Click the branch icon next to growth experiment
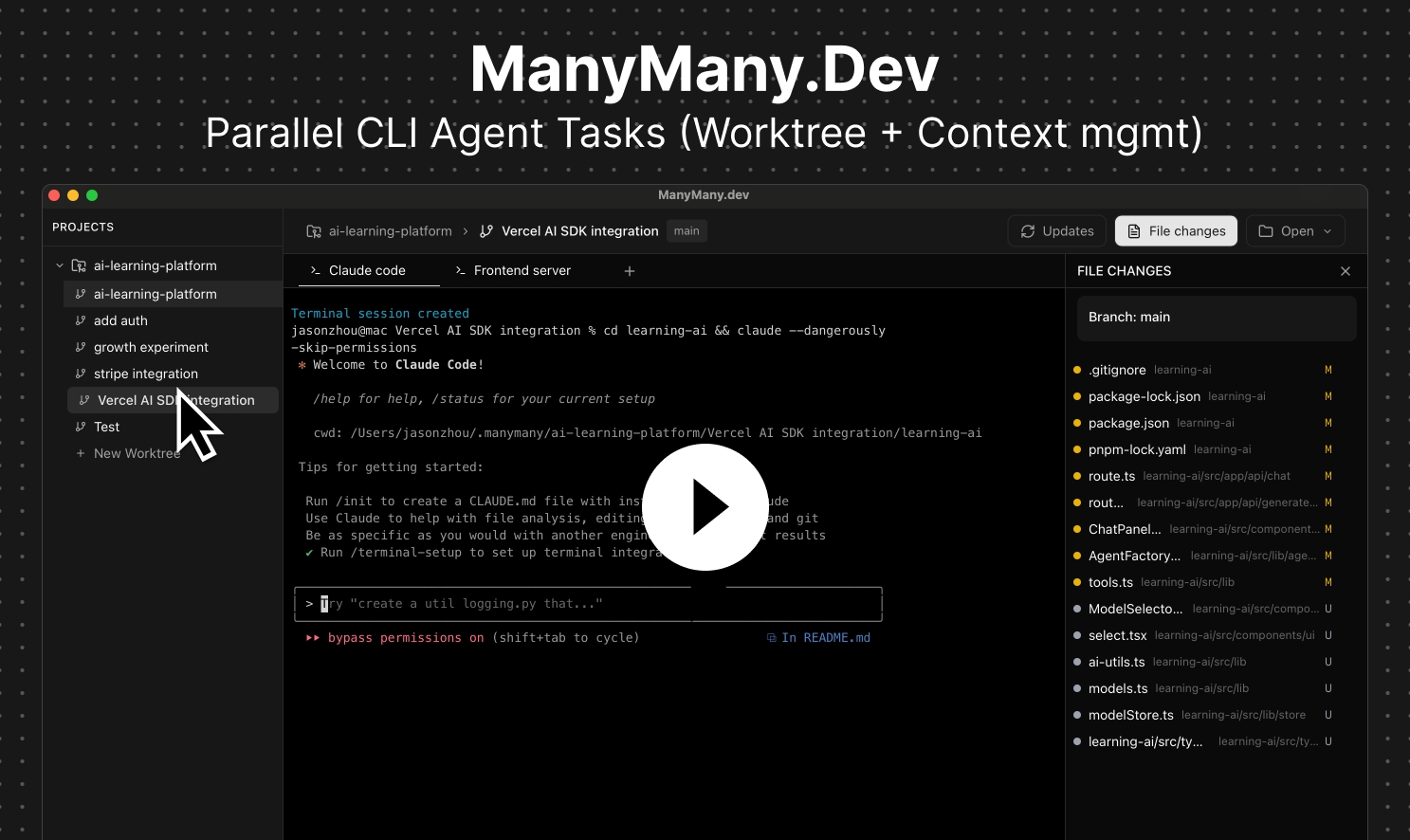 click(x=81, y=347)
